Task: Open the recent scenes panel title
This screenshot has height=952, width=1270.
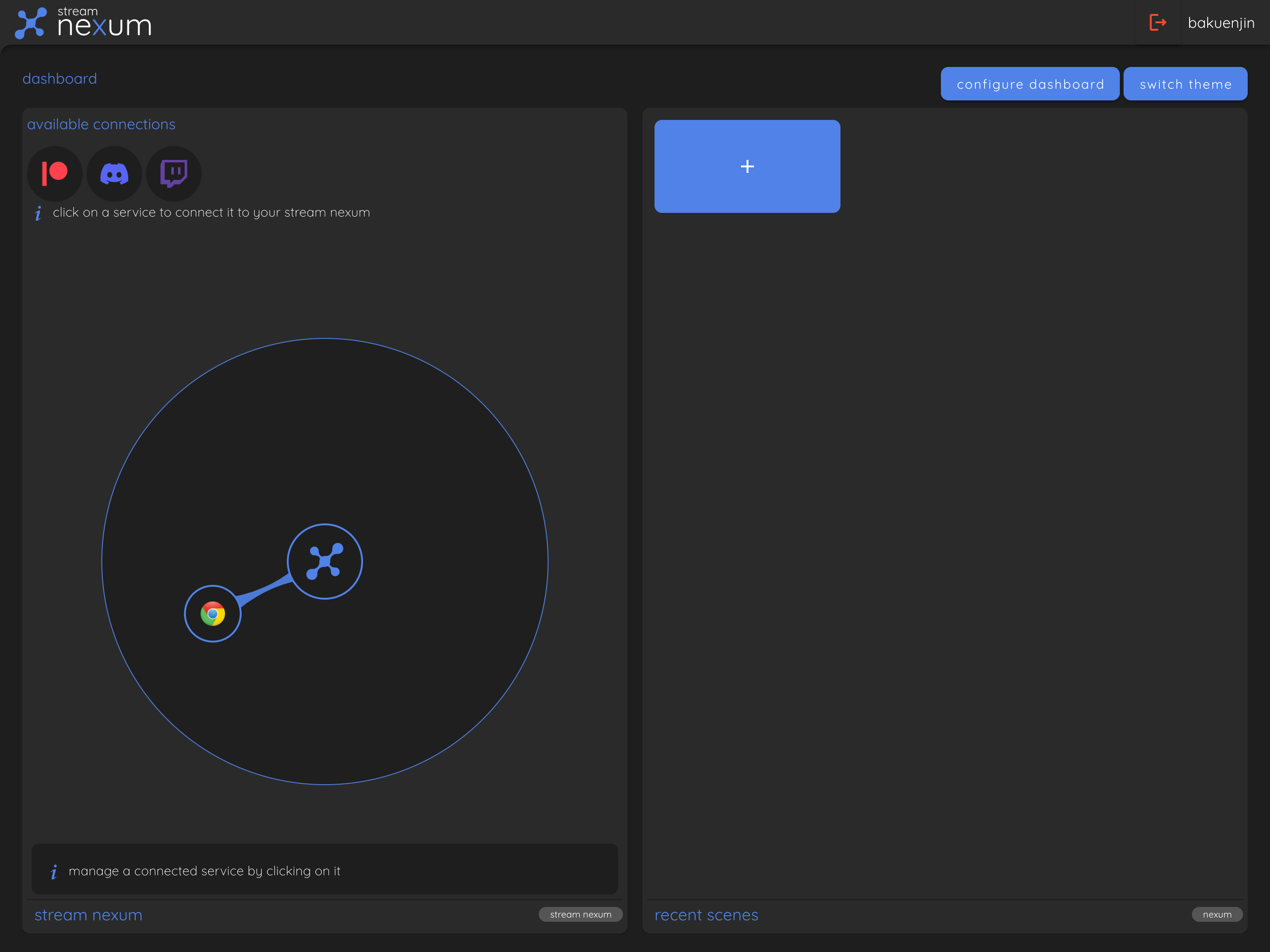Action: 706,915
